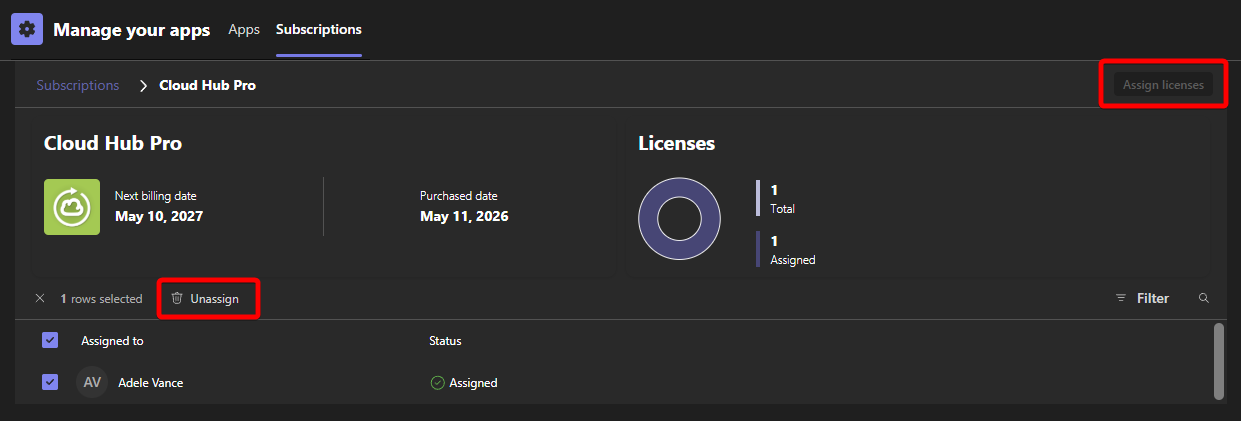Click the vertical scrollbar of the list

[1218, 360]
